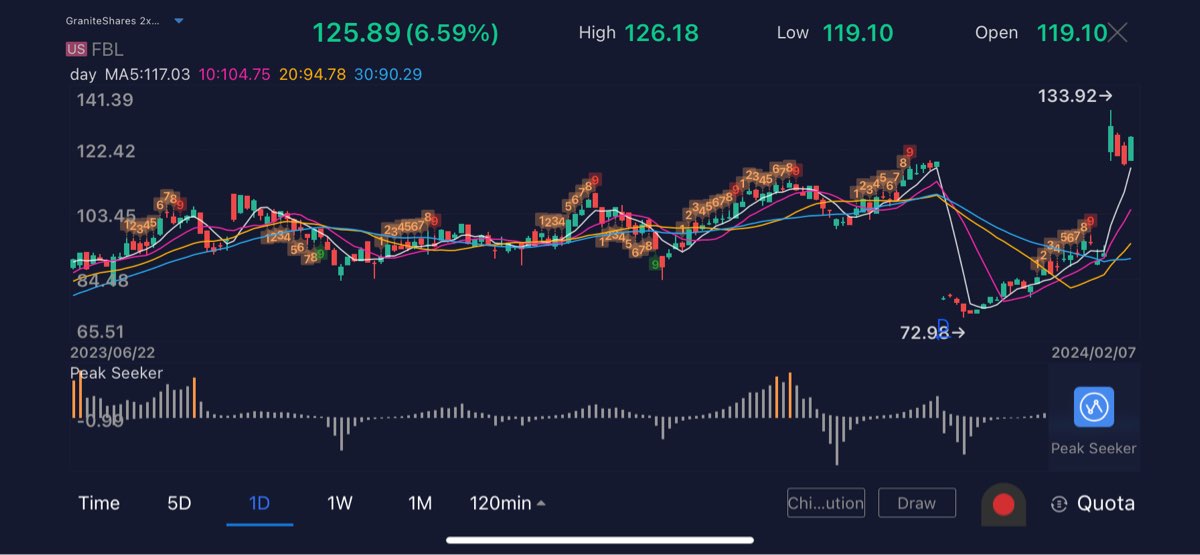Tap the red record button

point(1003,504)
